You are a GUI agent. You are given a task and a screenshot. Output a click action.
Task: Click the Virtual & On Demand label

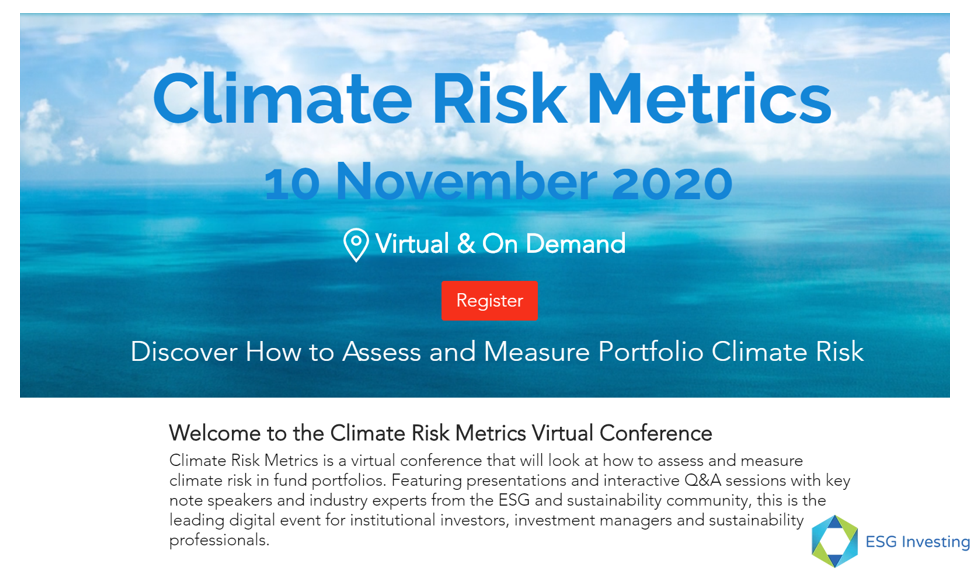tap(500, 244)
